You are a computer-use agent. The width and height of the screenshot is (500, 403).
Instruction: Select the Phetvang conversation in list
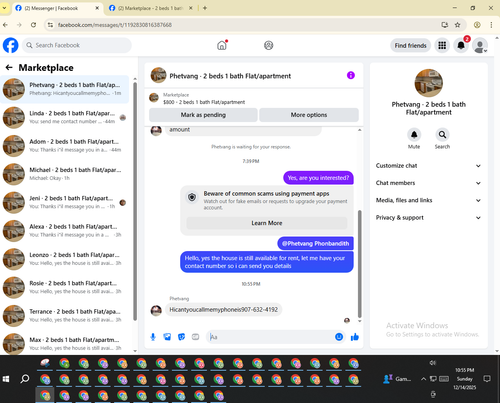tap(65, 89)
